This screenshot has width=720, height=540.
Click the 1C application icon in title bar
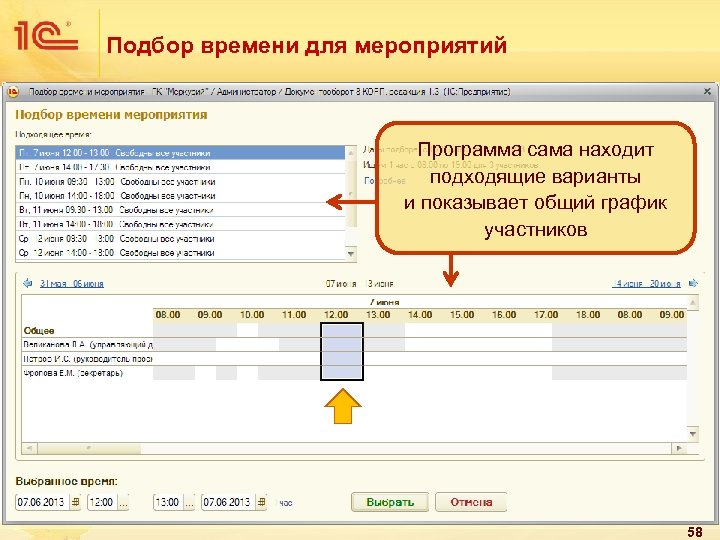13,92
